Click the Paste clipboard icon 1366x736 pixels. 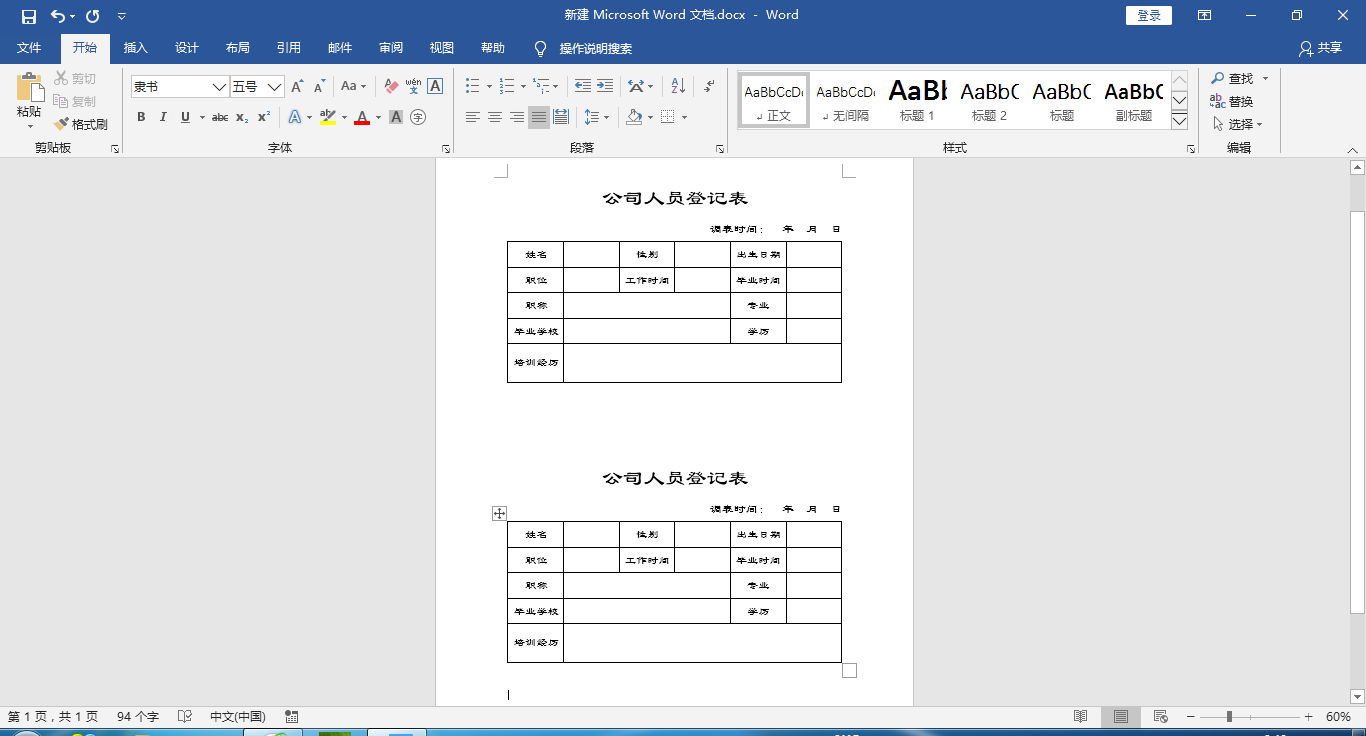tap(29, 86)
